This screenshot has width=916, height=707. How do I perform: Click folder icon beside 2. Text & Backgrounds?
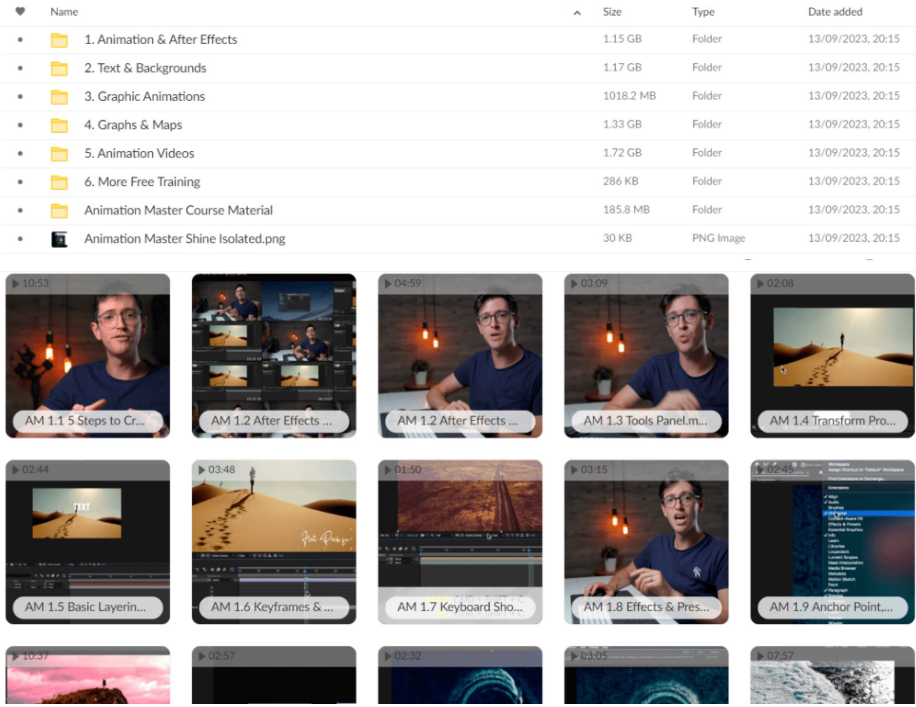tap(59, 68)
